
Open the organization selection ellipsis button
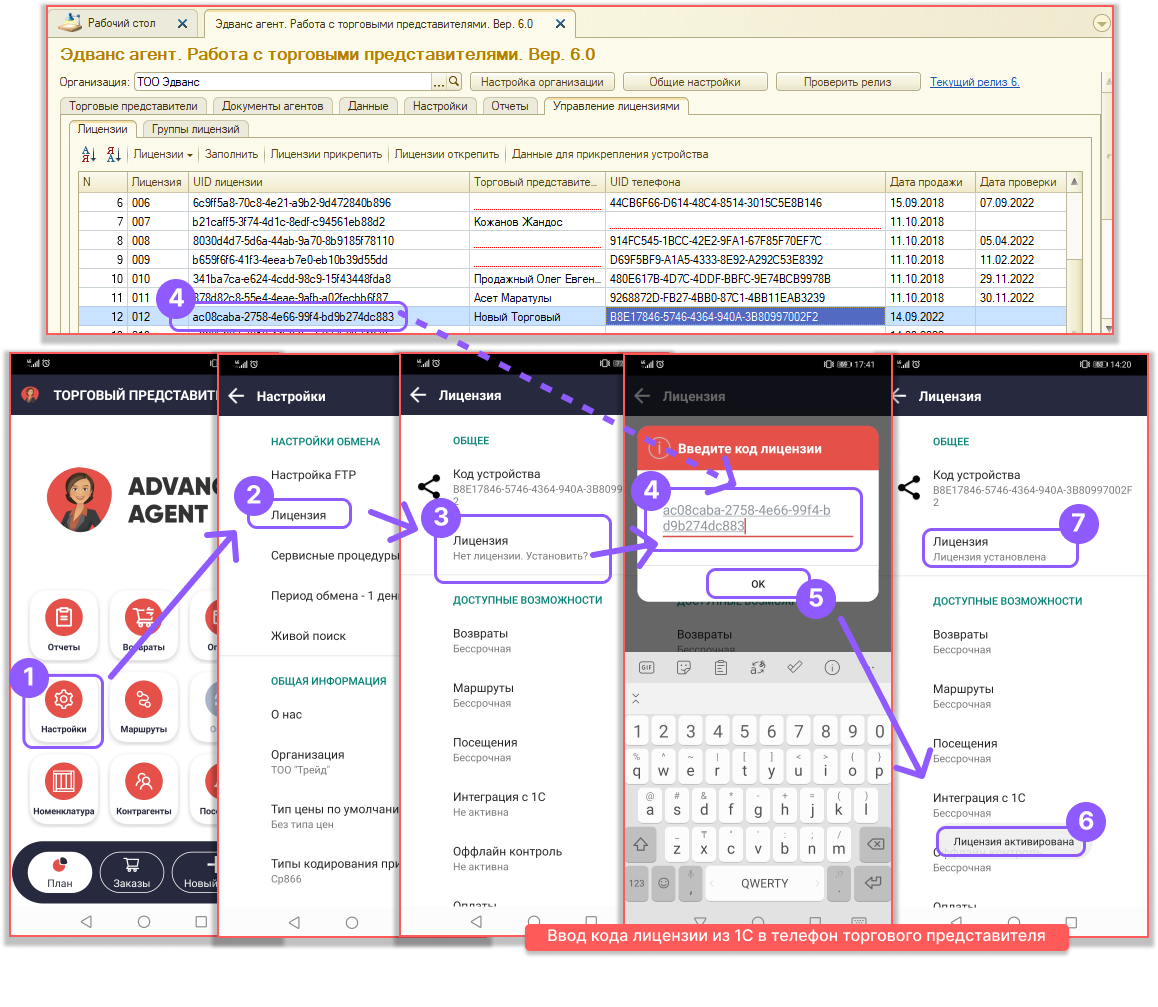pos(439,81)
